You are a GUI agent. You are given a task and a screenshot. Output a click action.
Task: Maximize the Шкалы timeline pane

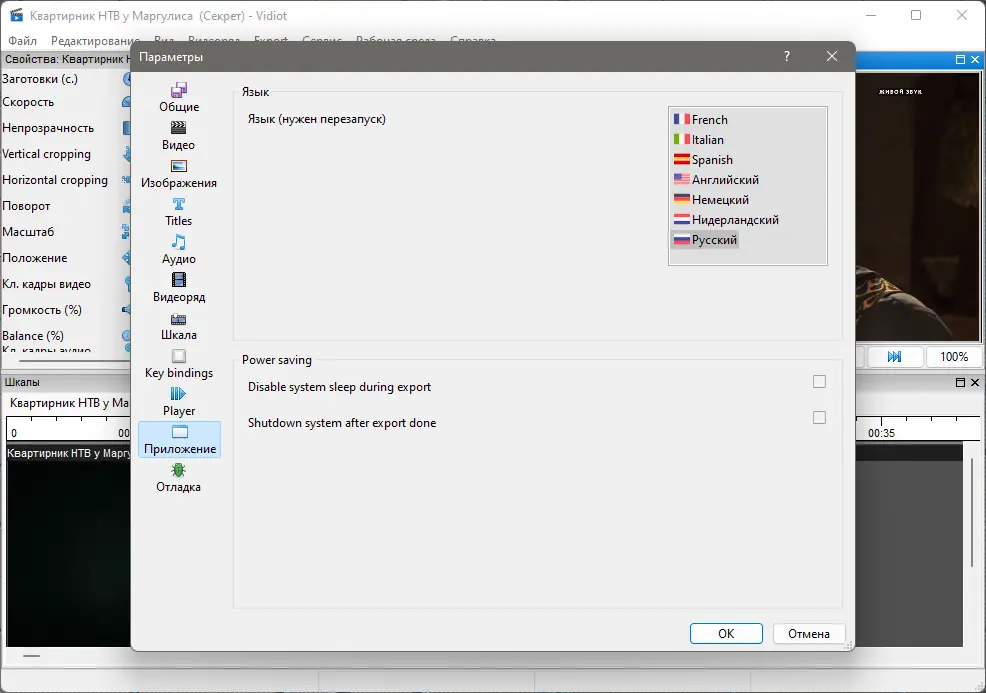click(960, 382)
